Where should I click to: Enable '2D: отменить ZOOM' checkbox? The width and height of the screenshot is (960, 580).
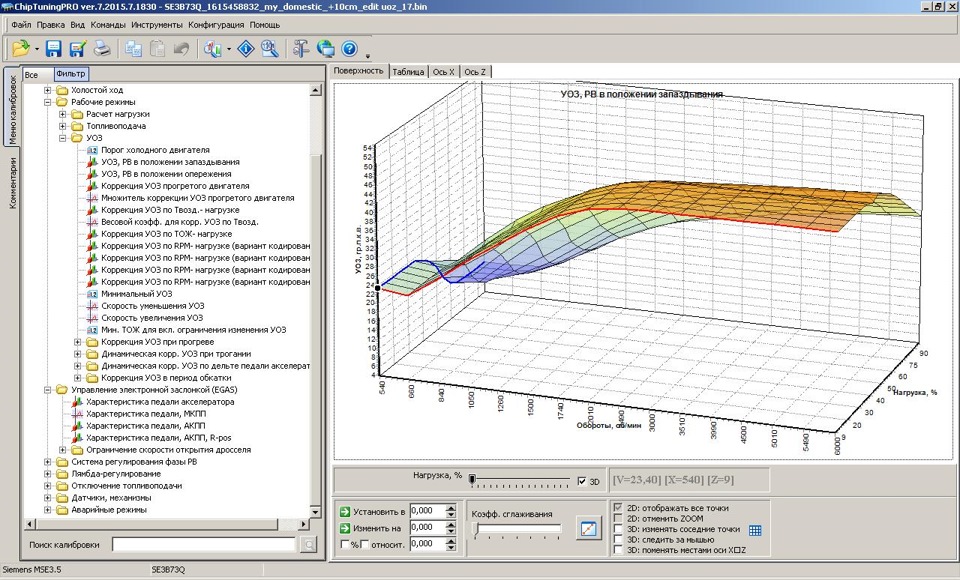tap(617, 518)
